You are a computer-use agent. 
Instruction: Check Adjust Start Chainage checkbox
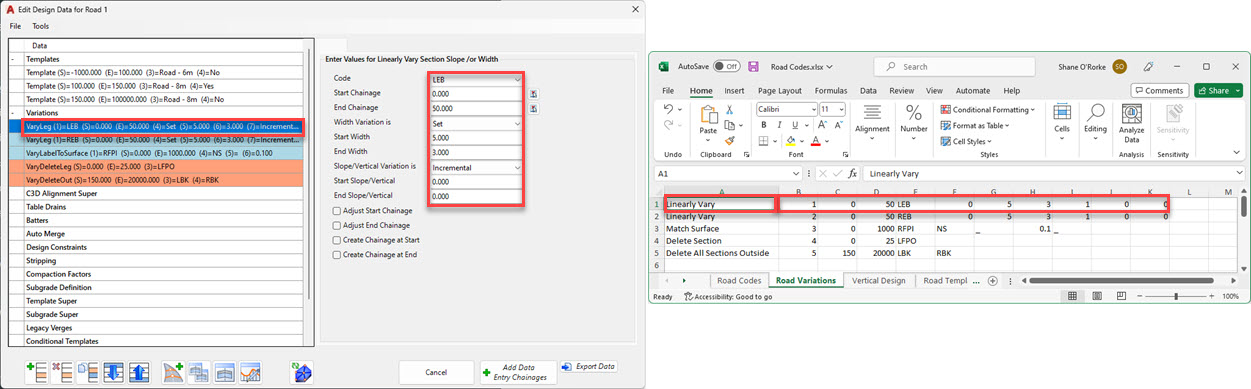[337, 211]
